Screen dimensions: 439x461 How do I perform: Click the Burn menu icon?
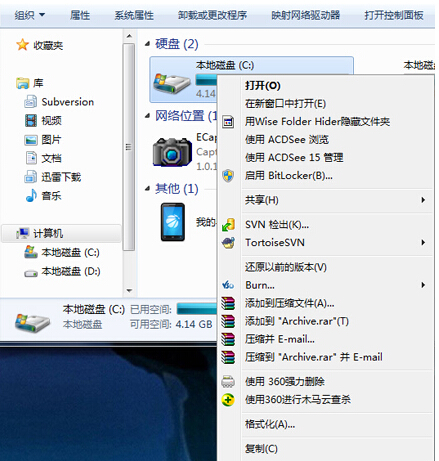coord(228,285)
